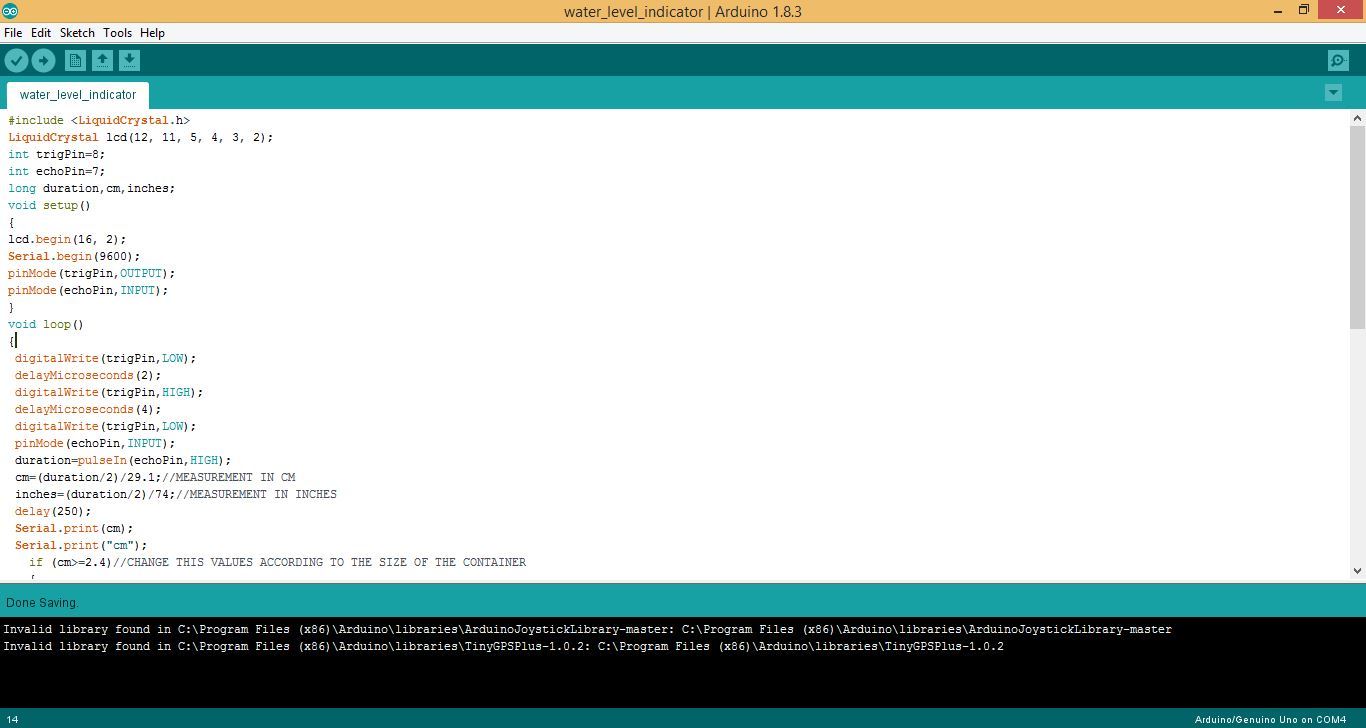Create a new sketch with the page icon
Viewport: 1366px width, 728px height.
tap(75, 61)
